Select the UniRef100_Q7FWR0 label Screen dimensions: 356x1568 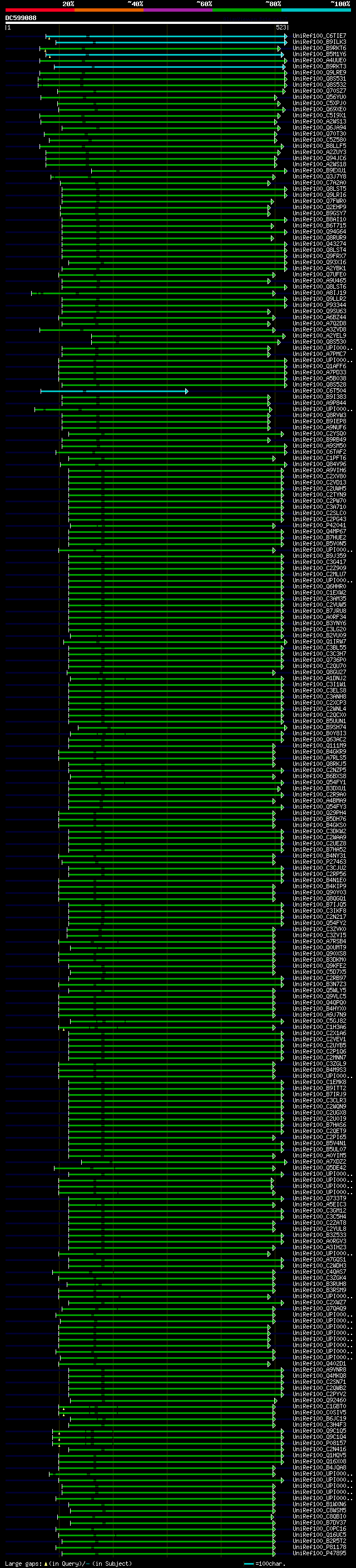pyautogui.click(x=319, y=201)
